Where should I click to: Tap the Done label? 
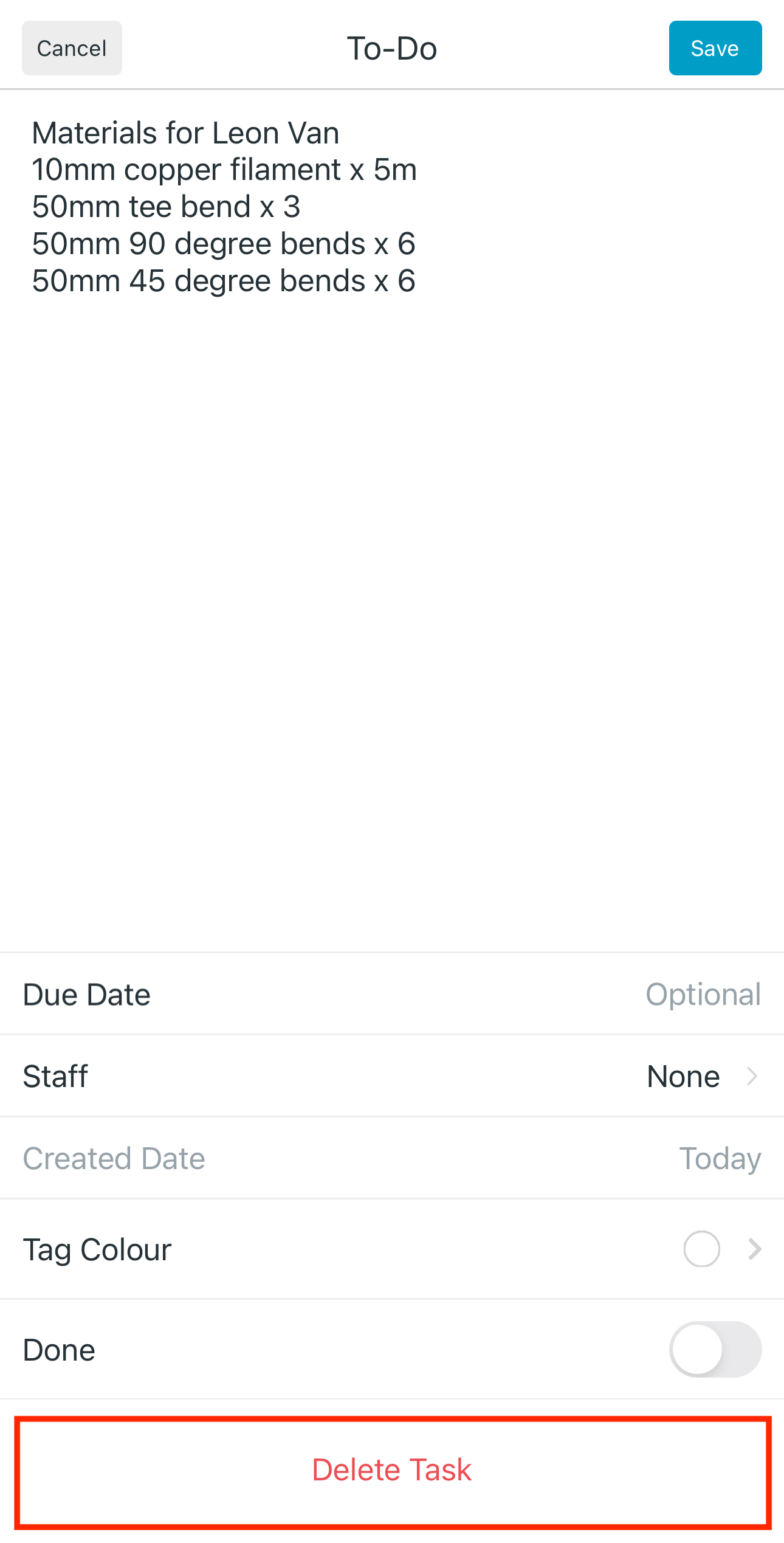59,1350
